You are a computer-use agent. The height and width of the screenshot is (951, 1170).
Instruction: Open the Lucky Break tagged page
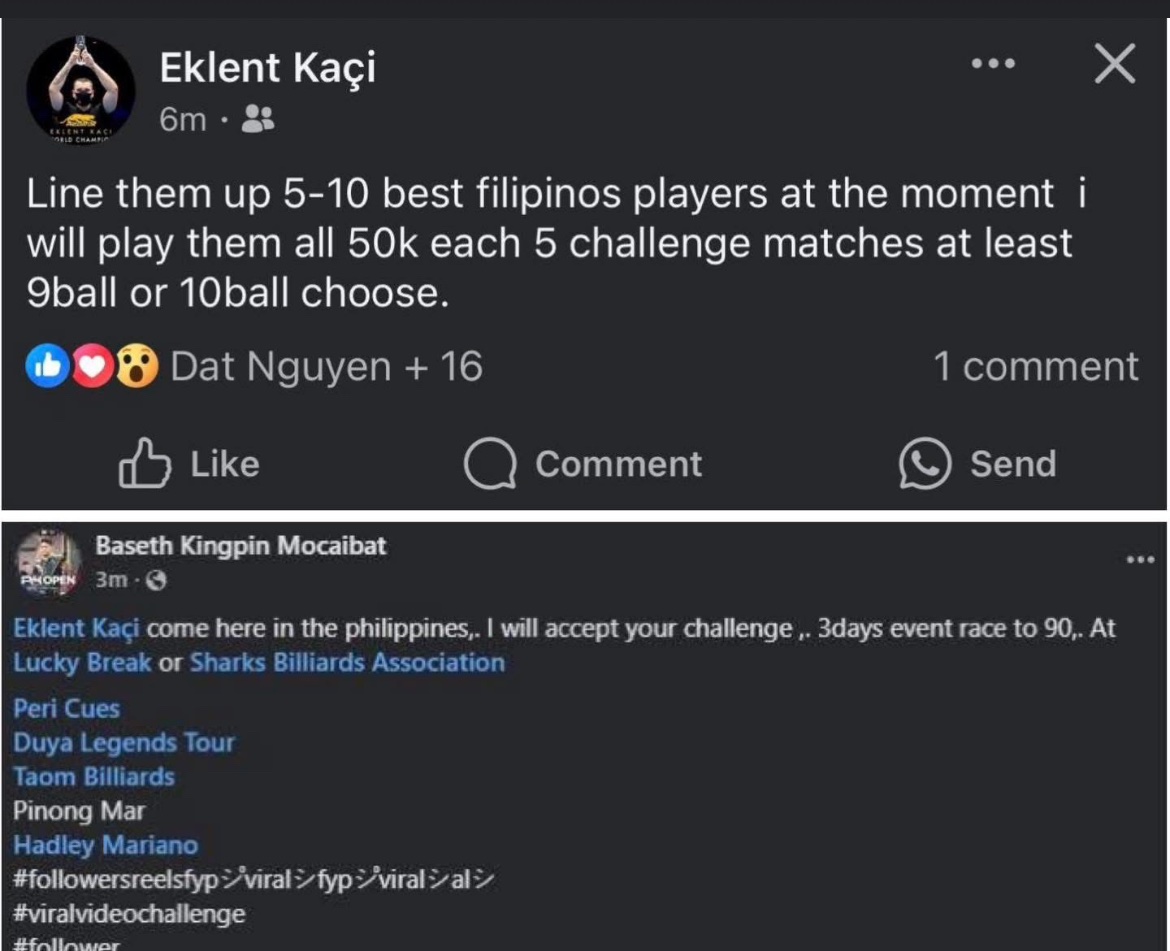coord(82,662)
